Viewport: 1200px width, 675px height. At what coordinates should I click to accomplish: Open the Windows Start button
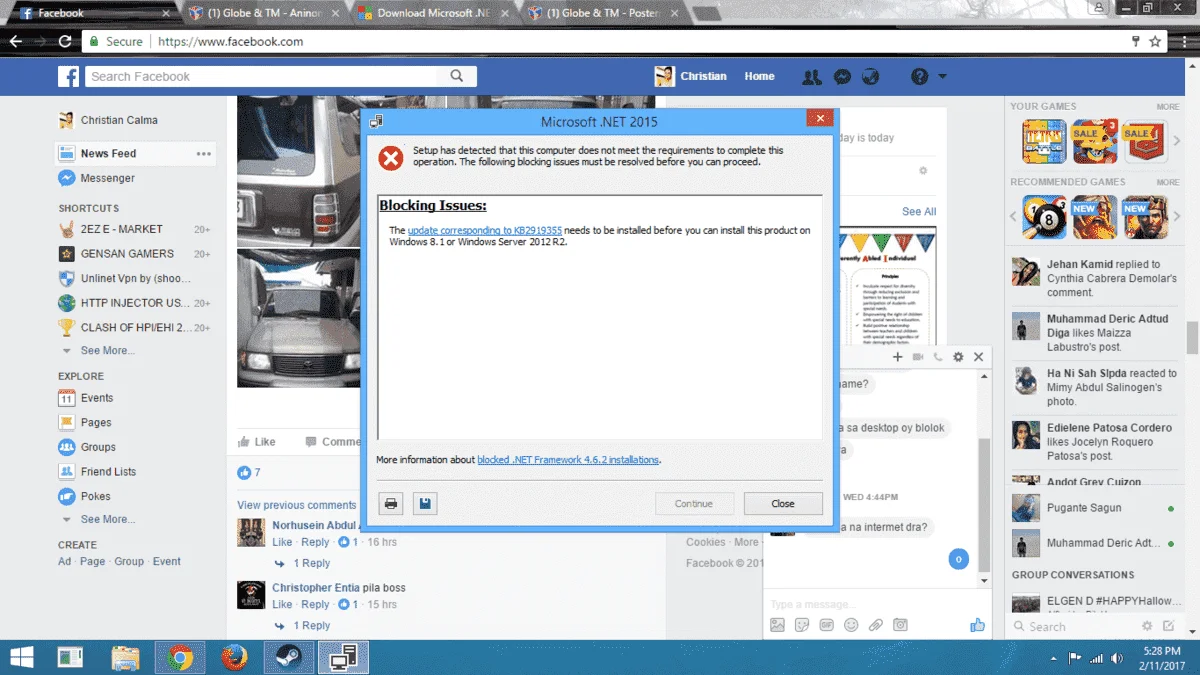(x=21, y=658)
